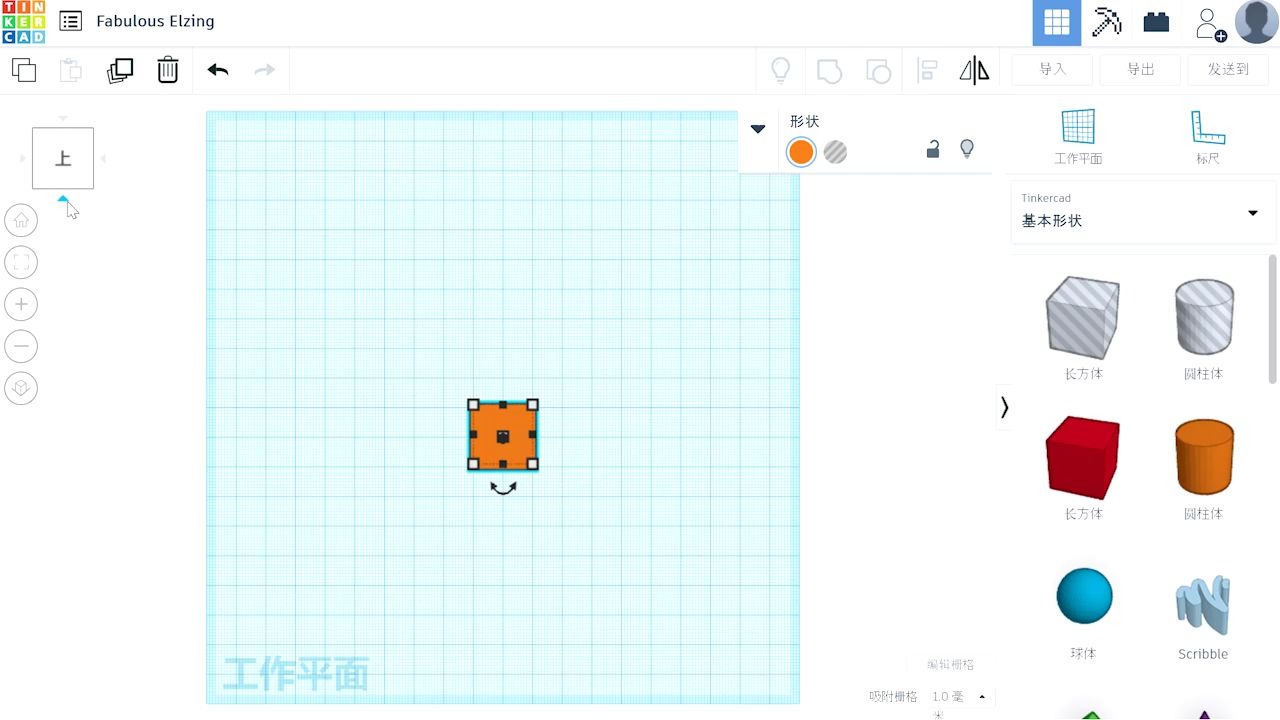Image resolution: width=1280 pixels, height=720 pixels.
Task: Toggle the perspective view icon on left sidebar
Action: tap(21, 388)
